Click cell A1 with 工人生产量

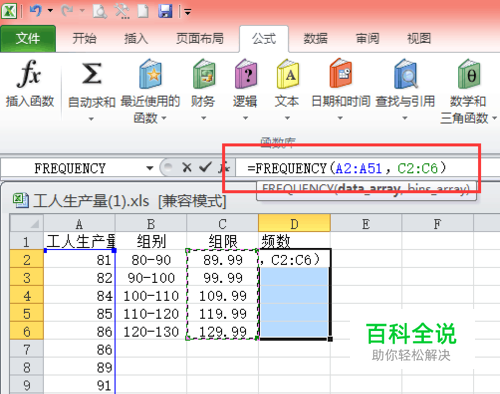80,241
